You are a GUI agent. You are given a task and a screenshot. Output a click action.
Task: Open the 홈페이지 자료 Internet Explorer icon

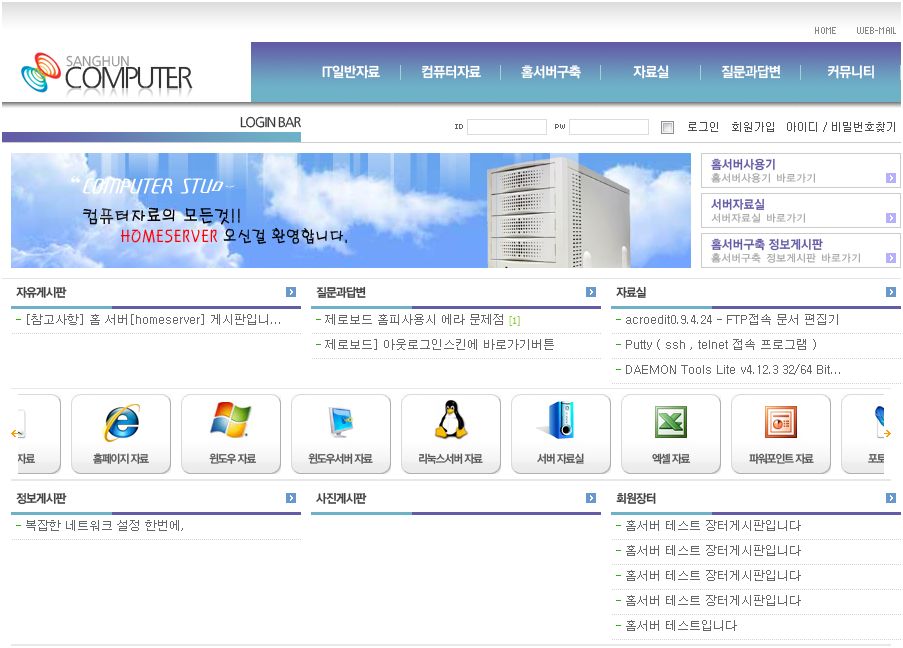[121, 434]
